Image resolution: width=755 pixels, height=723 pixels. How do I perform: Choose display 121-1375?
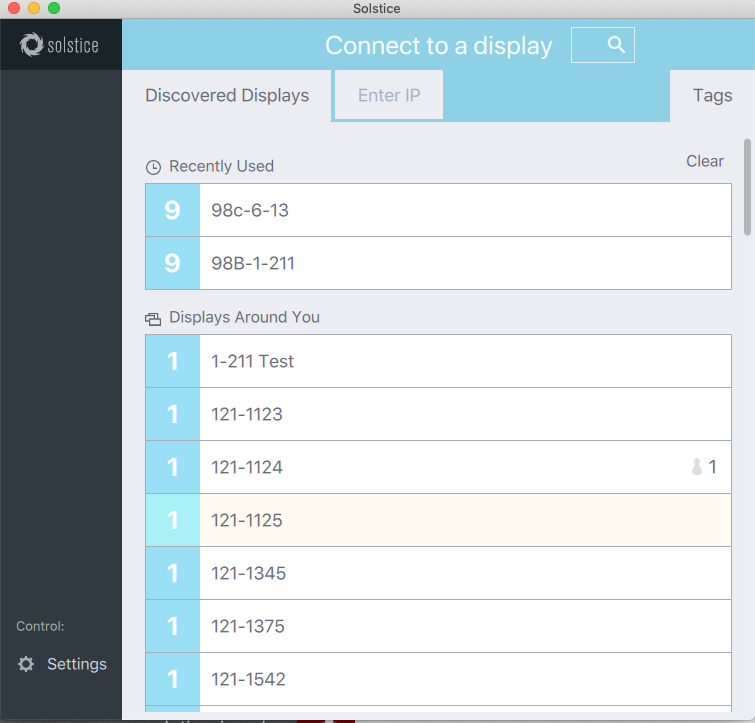pyautogui.click(x=438, y=626)
